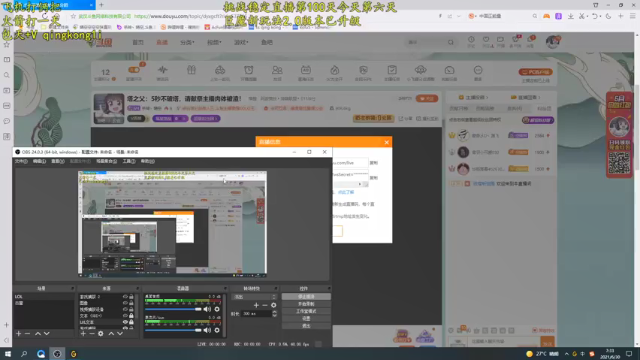Move the selected OBS source up
The height and width of the screenshot is (360, 640).
pyautogui.click(x=111, y=333)
